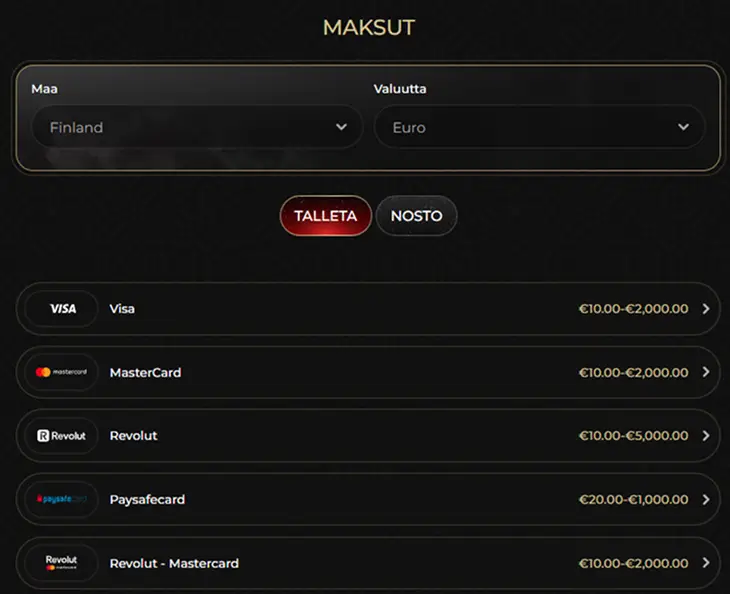Screen dimensions: 730x594
Task: Choose the Paysafecard payment method label
Action: [x=147, y=499]
